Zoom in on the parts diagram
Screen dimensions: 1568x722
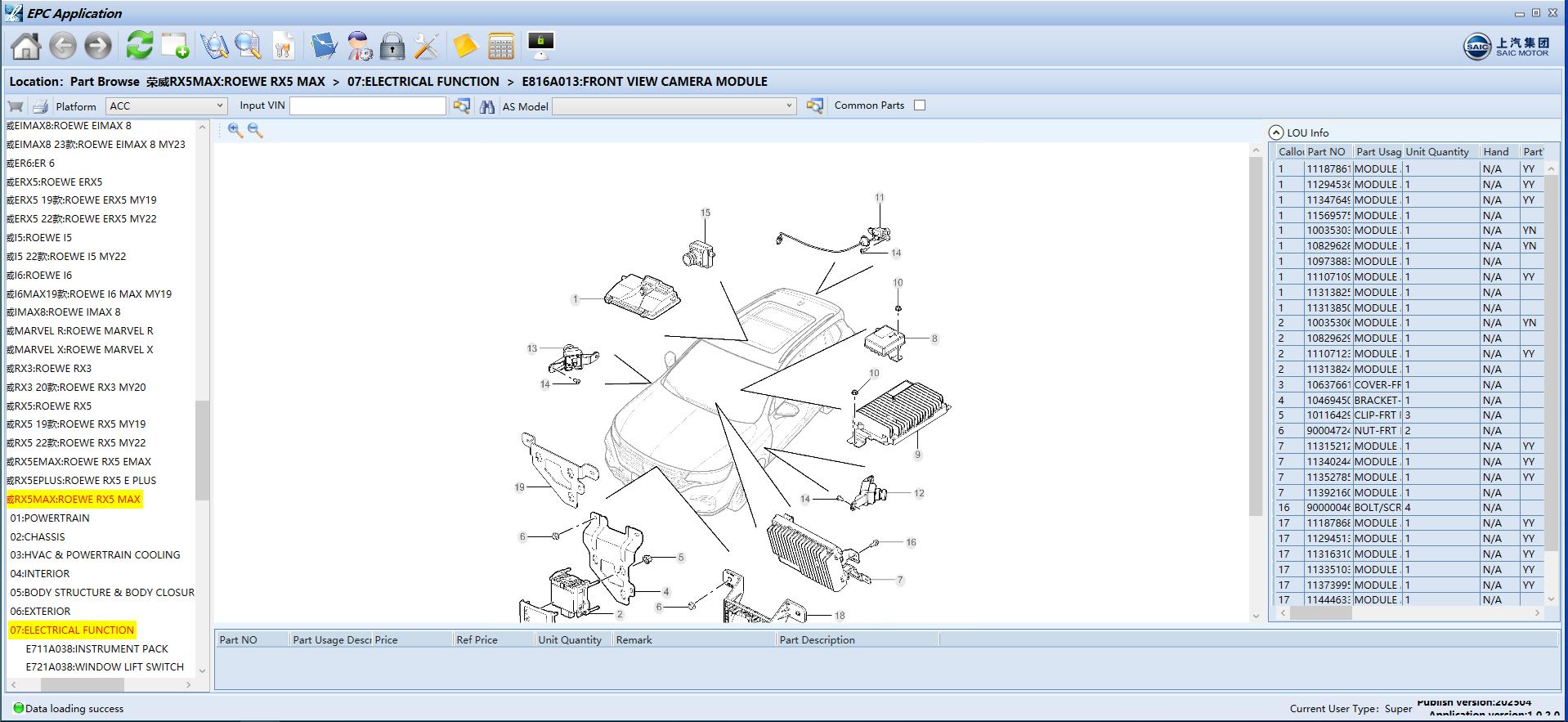[x=235, y=130]
